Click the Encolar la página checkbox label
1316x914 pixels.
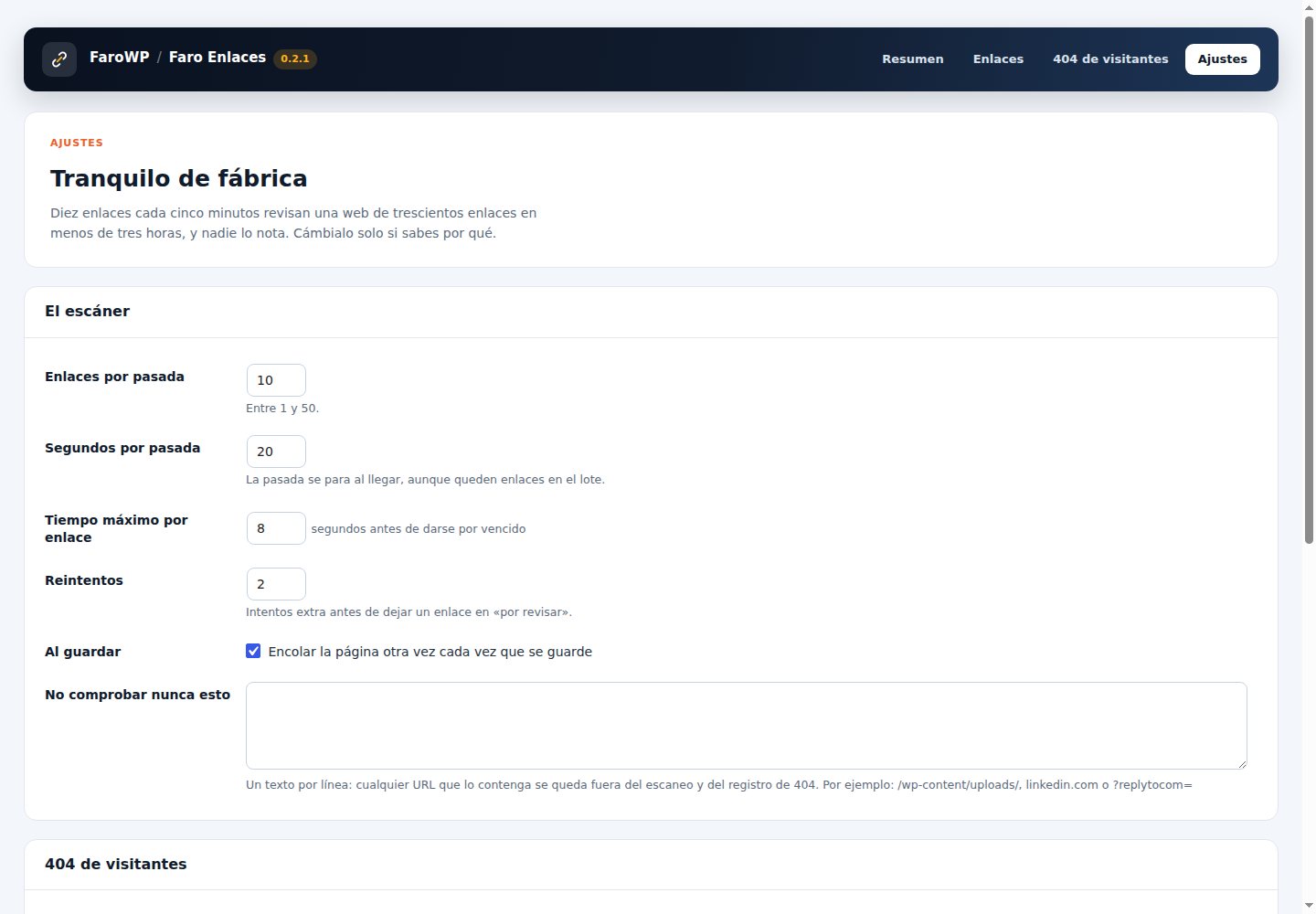point(430,652)
